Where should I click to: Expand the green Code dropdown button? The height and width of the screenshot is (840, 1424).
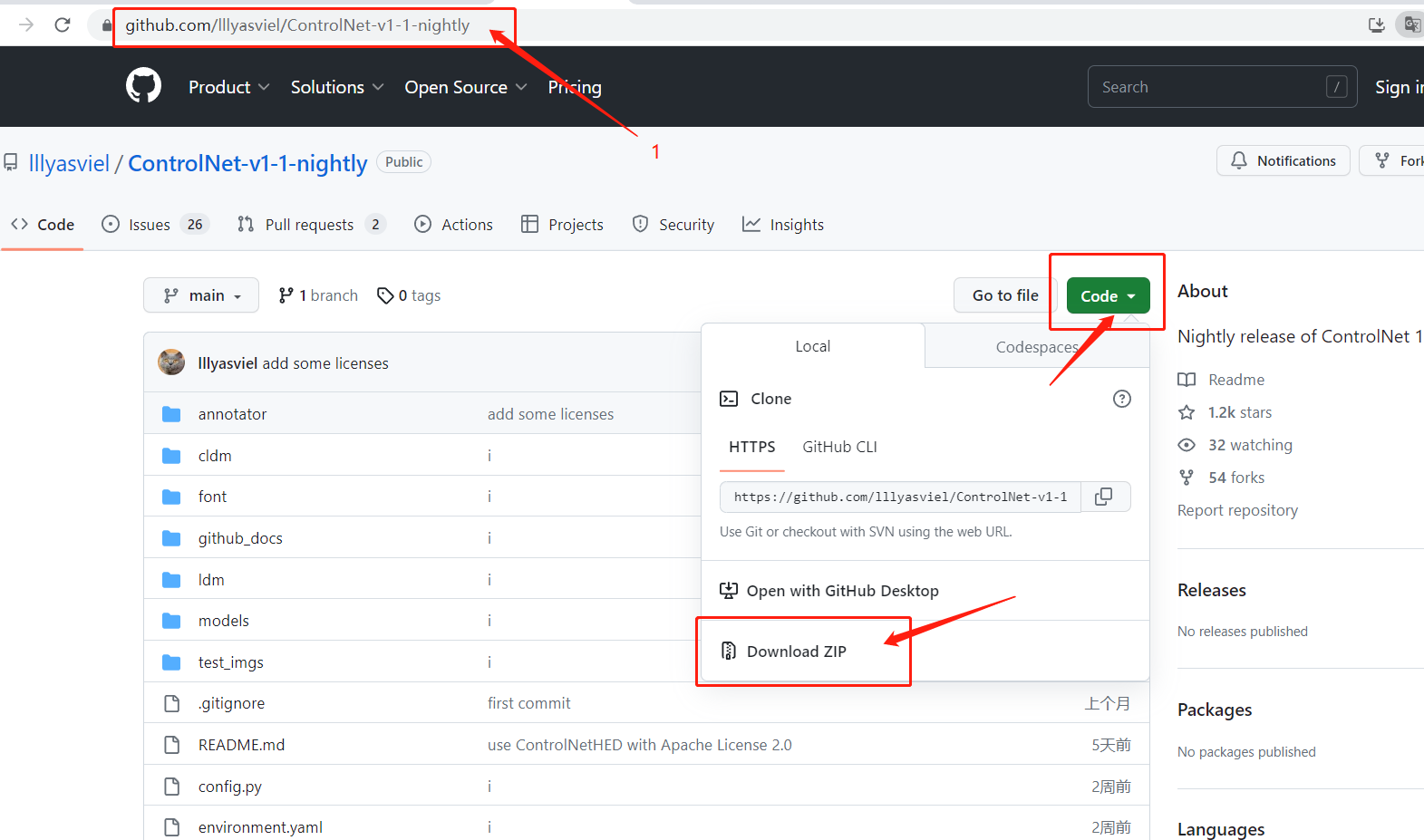(x=1108, y=295)
